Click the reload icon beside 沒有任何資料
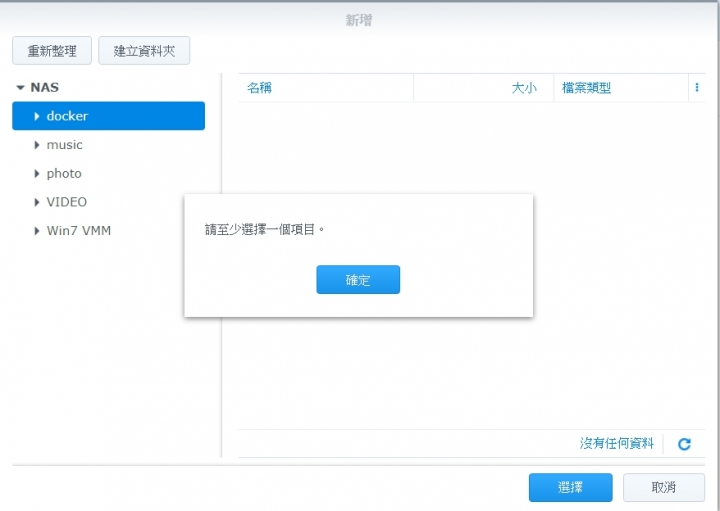The image size is (720, 511). coord(684,444)
